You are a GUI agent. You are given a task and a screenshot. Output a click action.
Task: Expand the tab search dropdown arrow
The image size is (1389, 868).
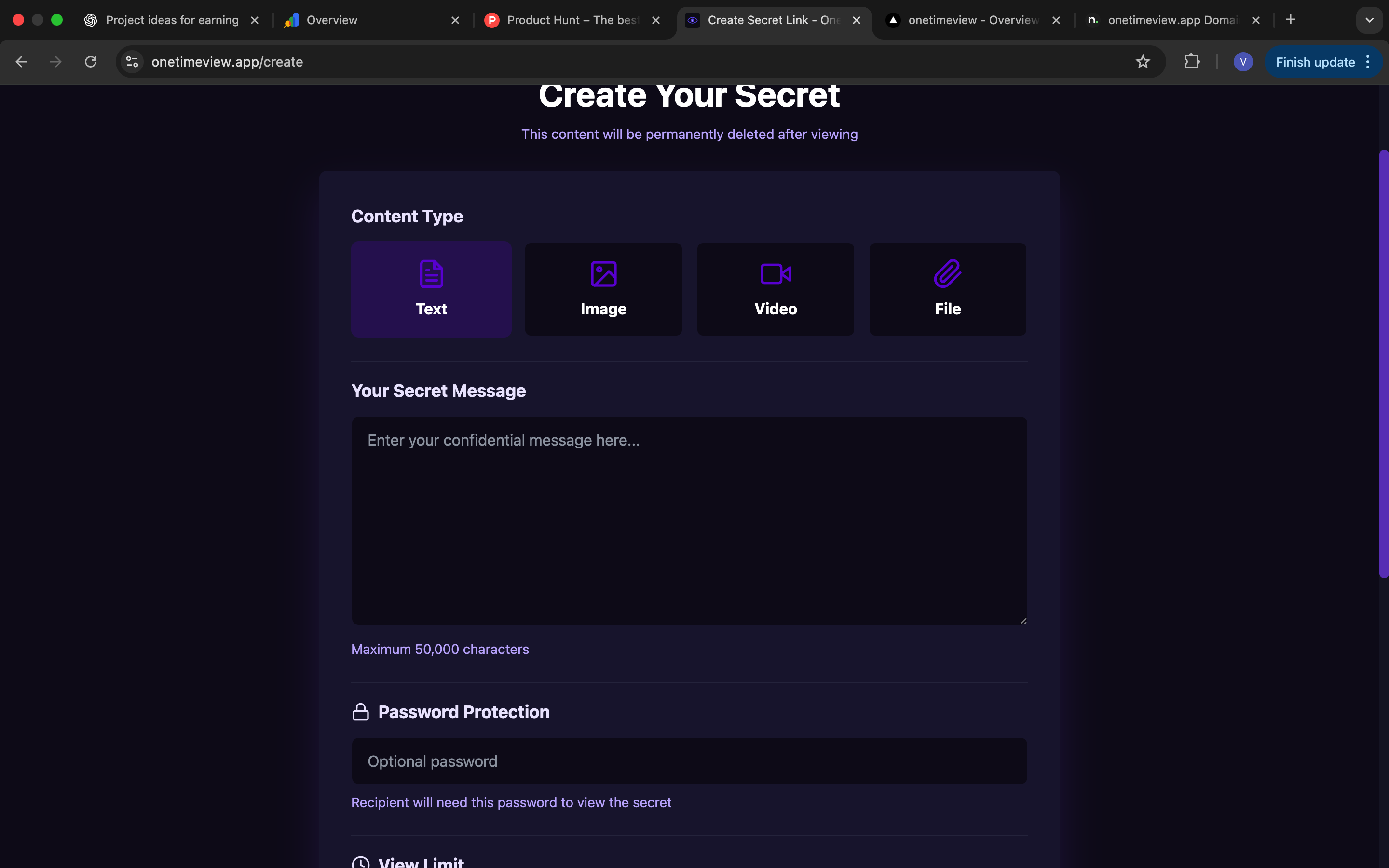click(x=1370, y=20)
